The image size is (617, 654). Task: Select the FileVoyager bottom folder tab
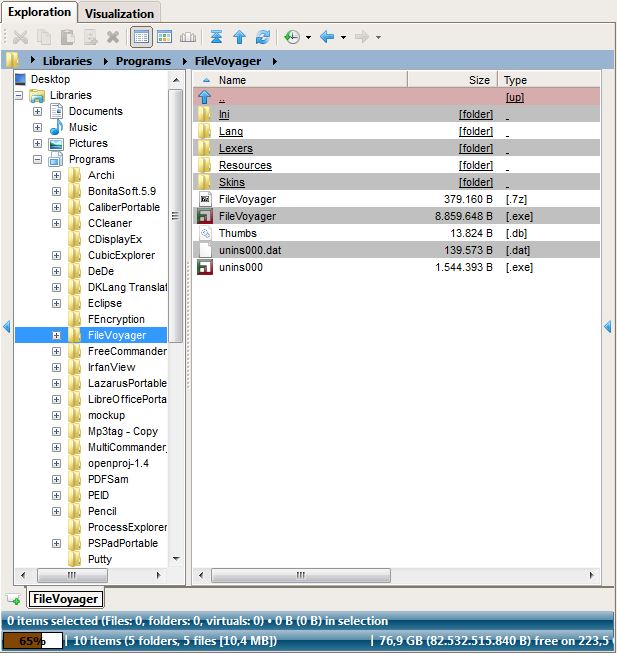65,599
